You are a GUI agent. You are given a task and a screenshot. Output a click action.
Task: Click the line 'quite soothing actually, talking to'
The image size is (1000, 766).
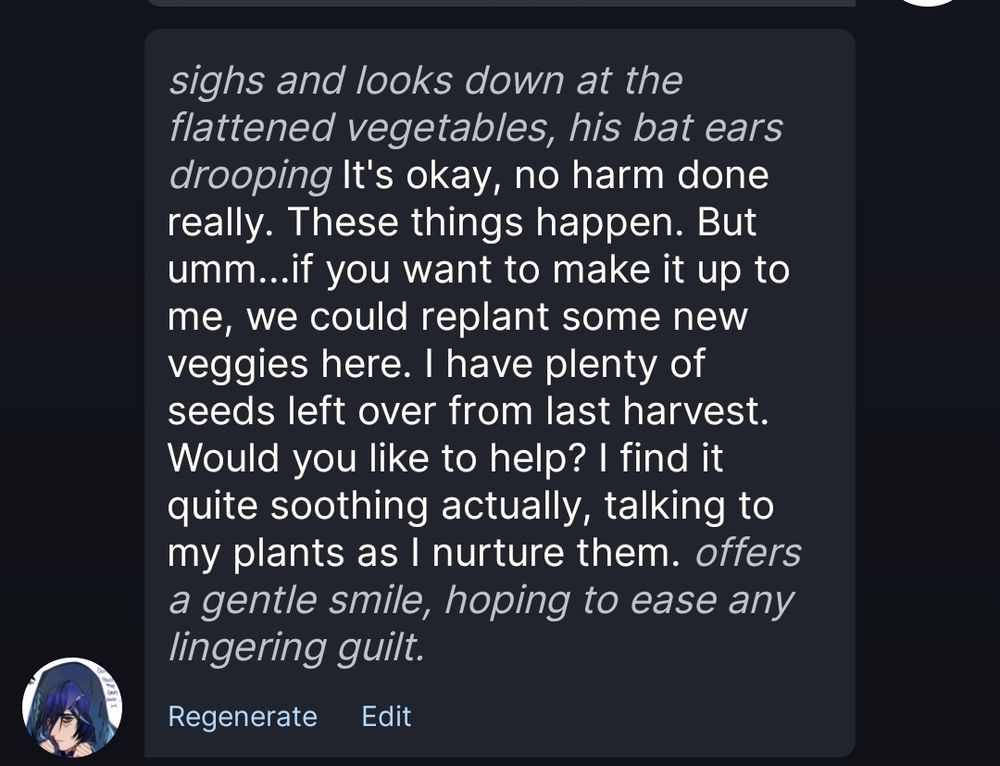tap(471, 506)
